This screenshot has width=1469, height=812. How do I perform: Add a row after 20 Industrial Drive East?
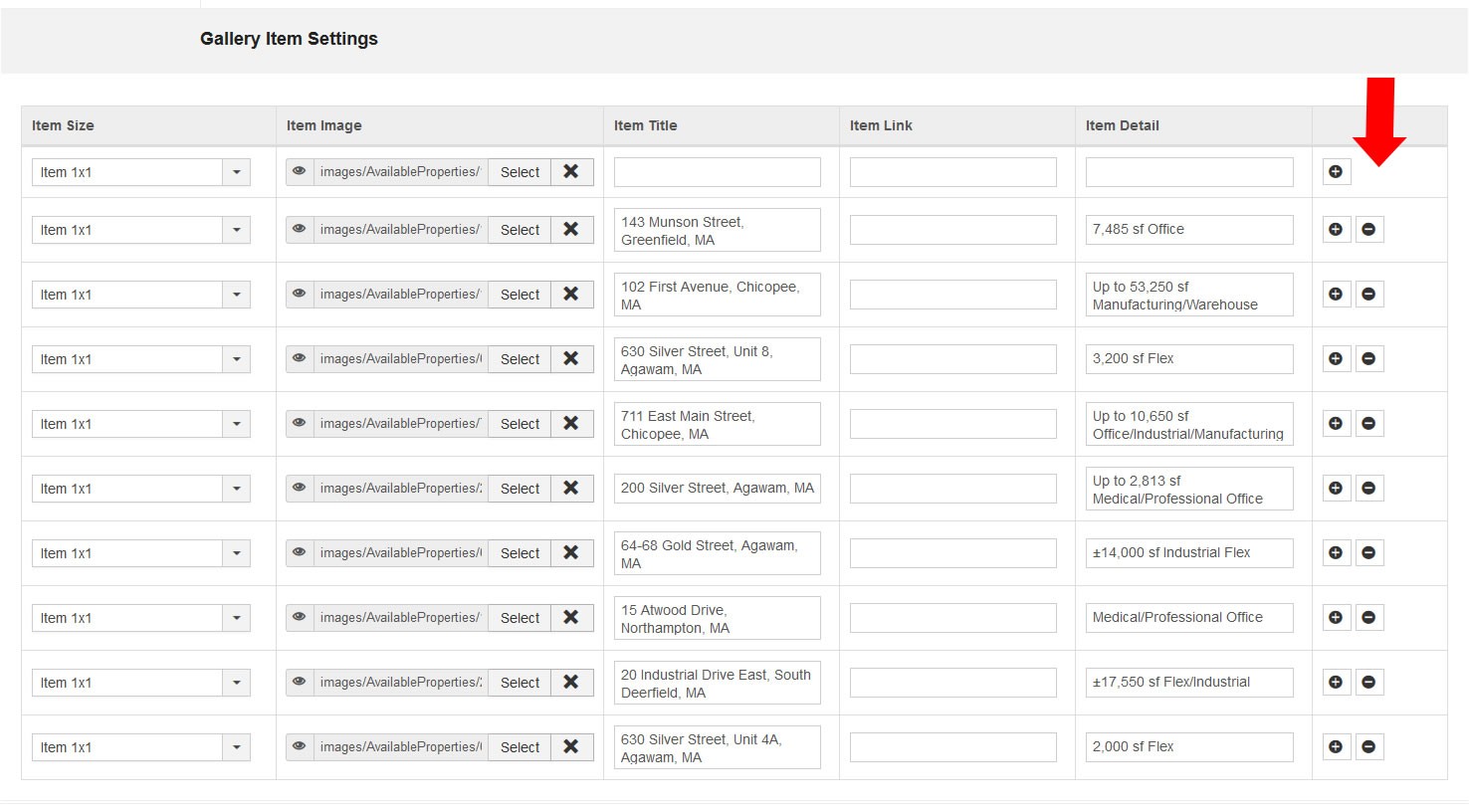[1336, 683]
